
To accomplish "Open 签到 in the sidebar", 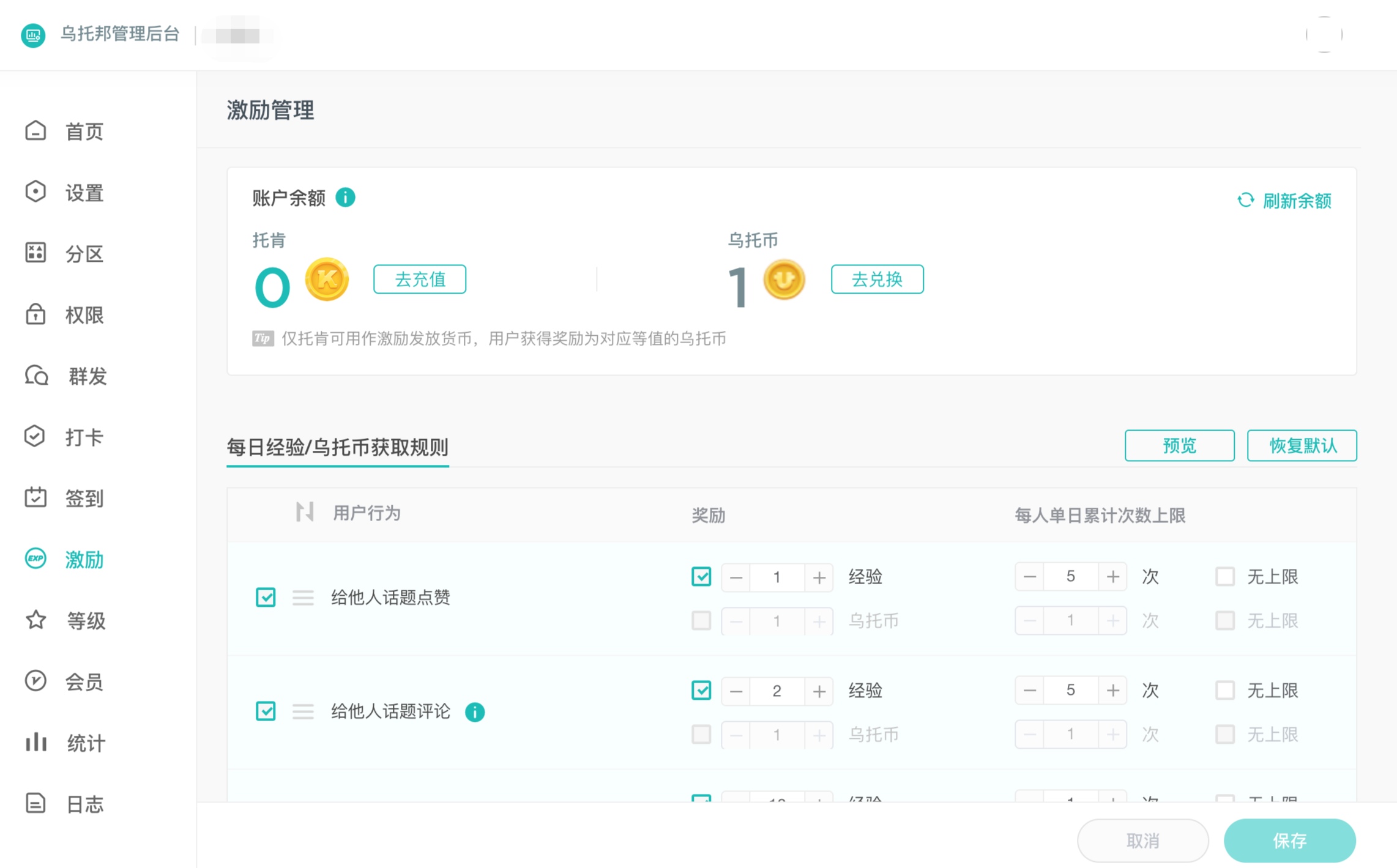I will pyautogui.click(x=84, y=498).
